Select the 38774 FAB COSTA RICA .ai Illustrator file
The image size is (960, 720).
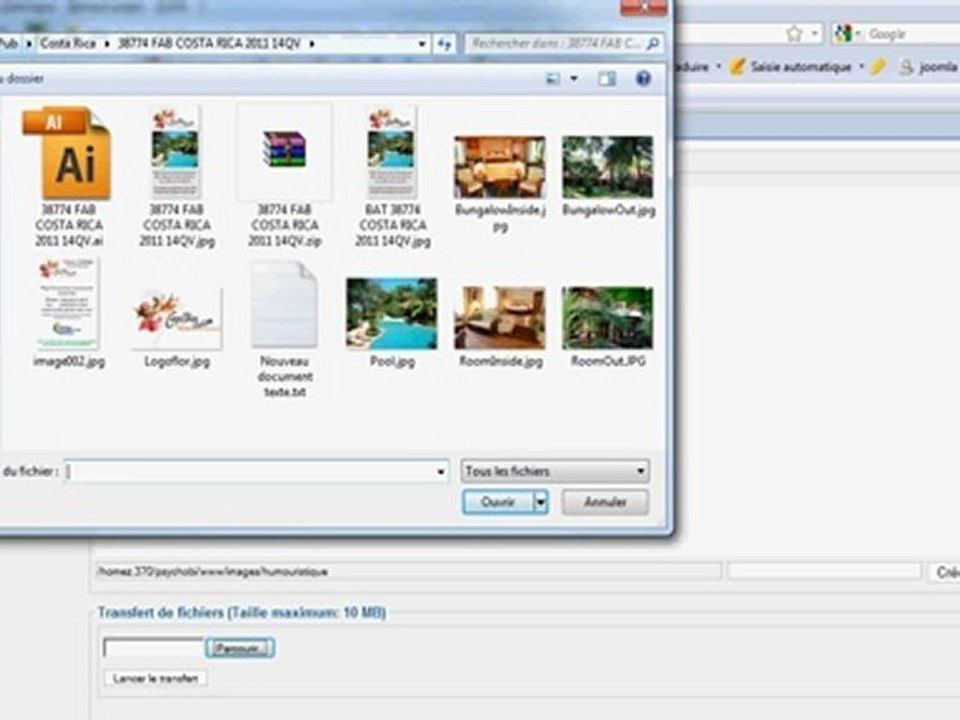68,176
